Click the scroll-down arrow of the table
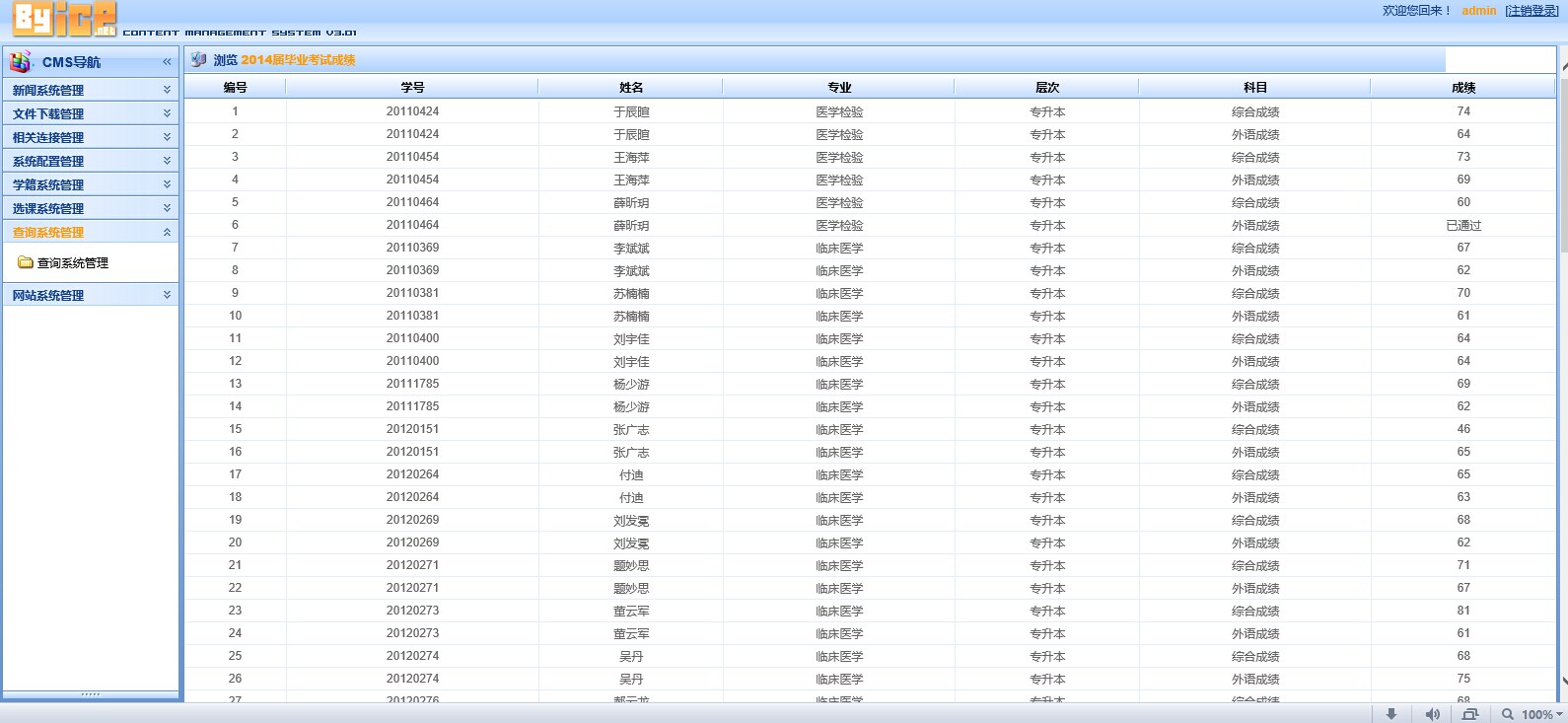Viewport: 1568px width, 723px height. [x=1563, y=681]
